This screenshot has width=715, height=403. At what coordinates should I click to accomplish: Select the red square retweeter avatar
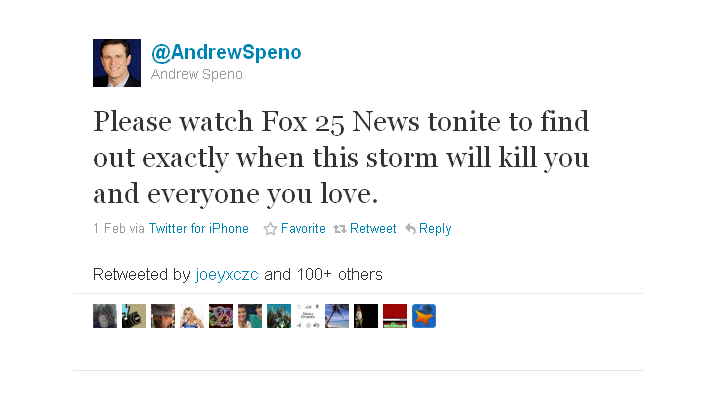[x=395, y=316]
